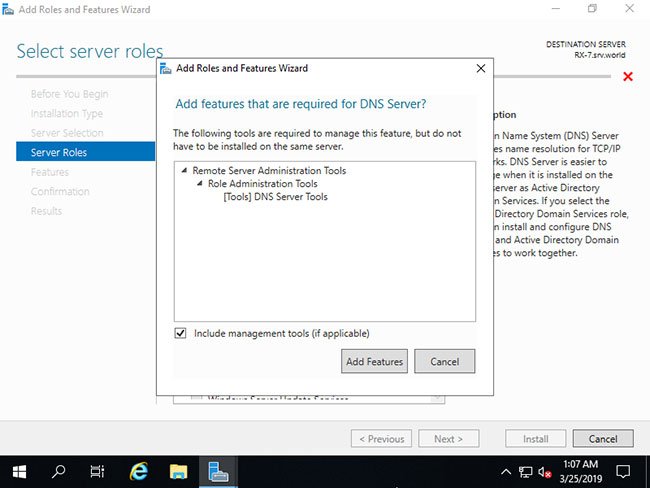Cancel the main wizard window
The image size is (650, 488).
tap(603, 438)
